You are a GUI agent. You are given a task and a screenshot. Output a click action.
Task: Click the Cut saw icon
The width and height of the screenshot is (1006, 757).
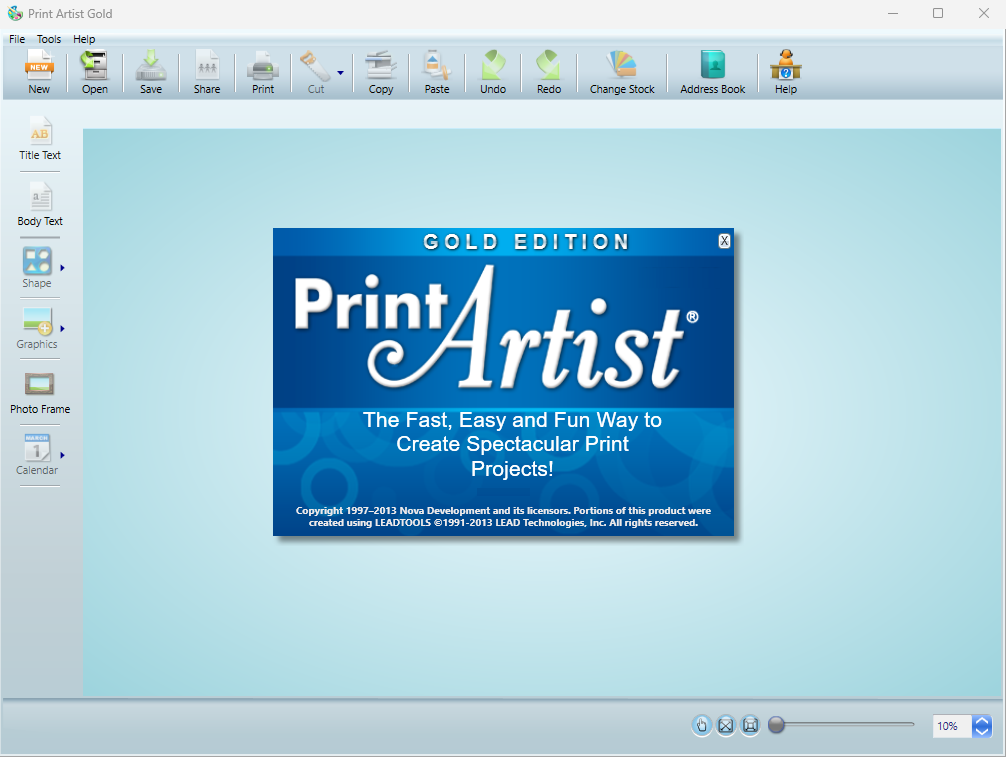click(316, 72)
